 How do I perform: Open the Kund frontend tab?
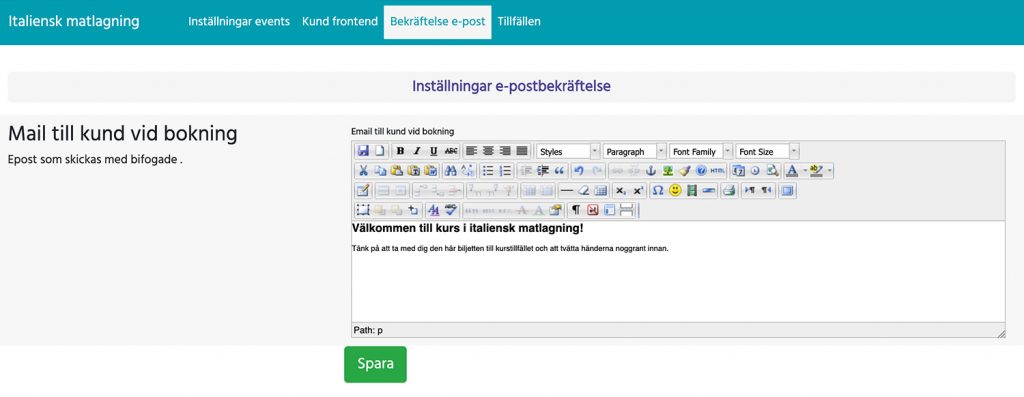[340, 22]
